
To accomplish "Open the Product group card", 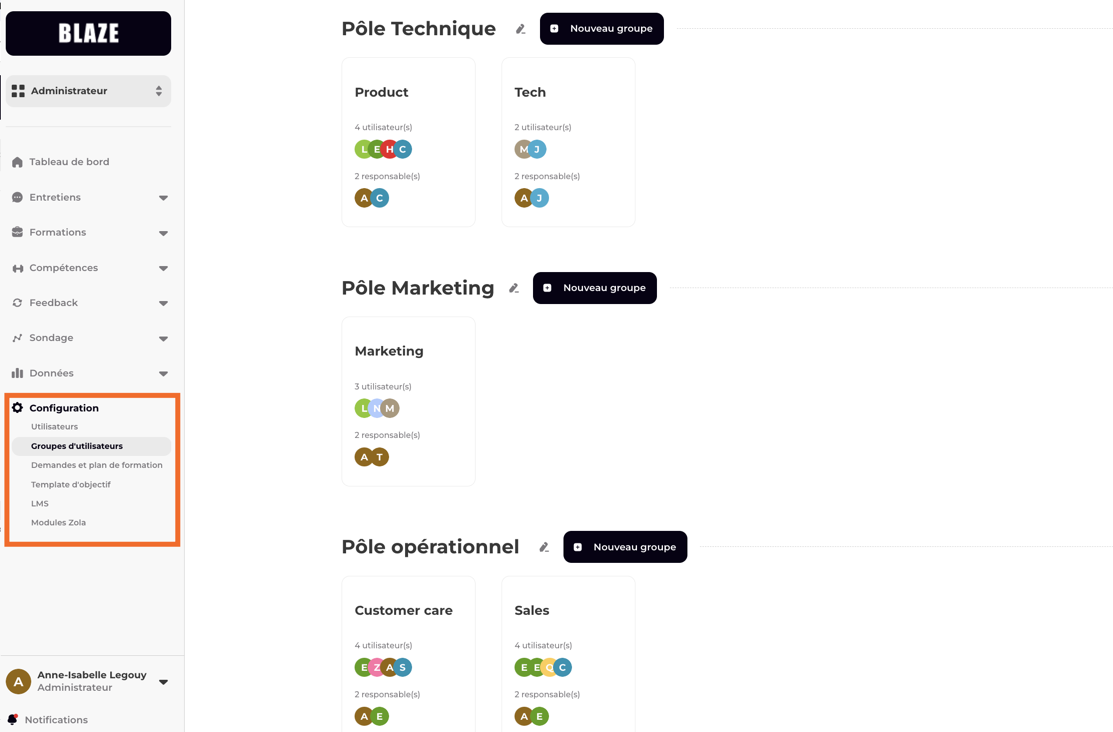I will (408, 141).
